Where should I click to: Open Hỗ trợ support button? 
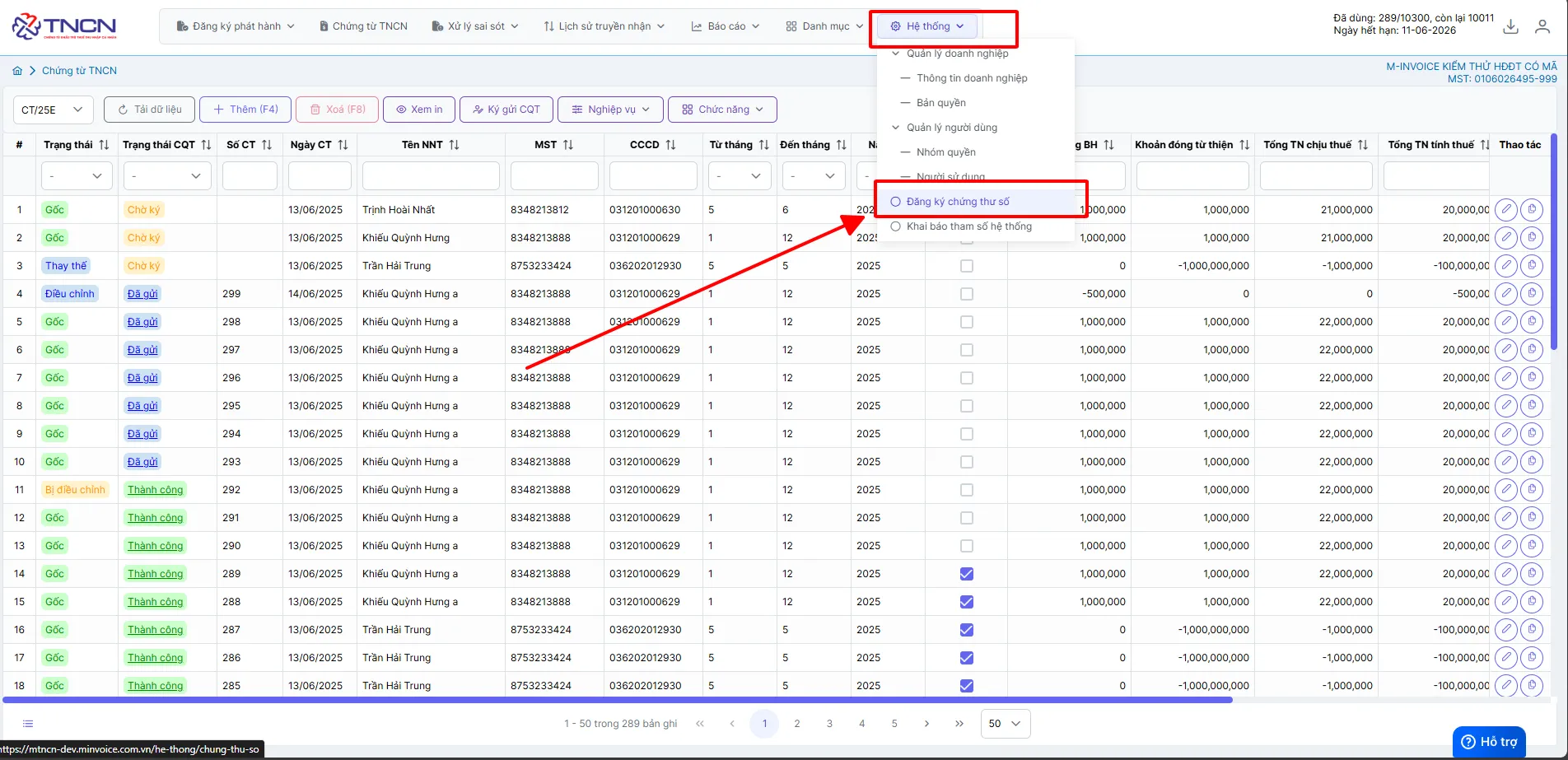pos(1489,742)
